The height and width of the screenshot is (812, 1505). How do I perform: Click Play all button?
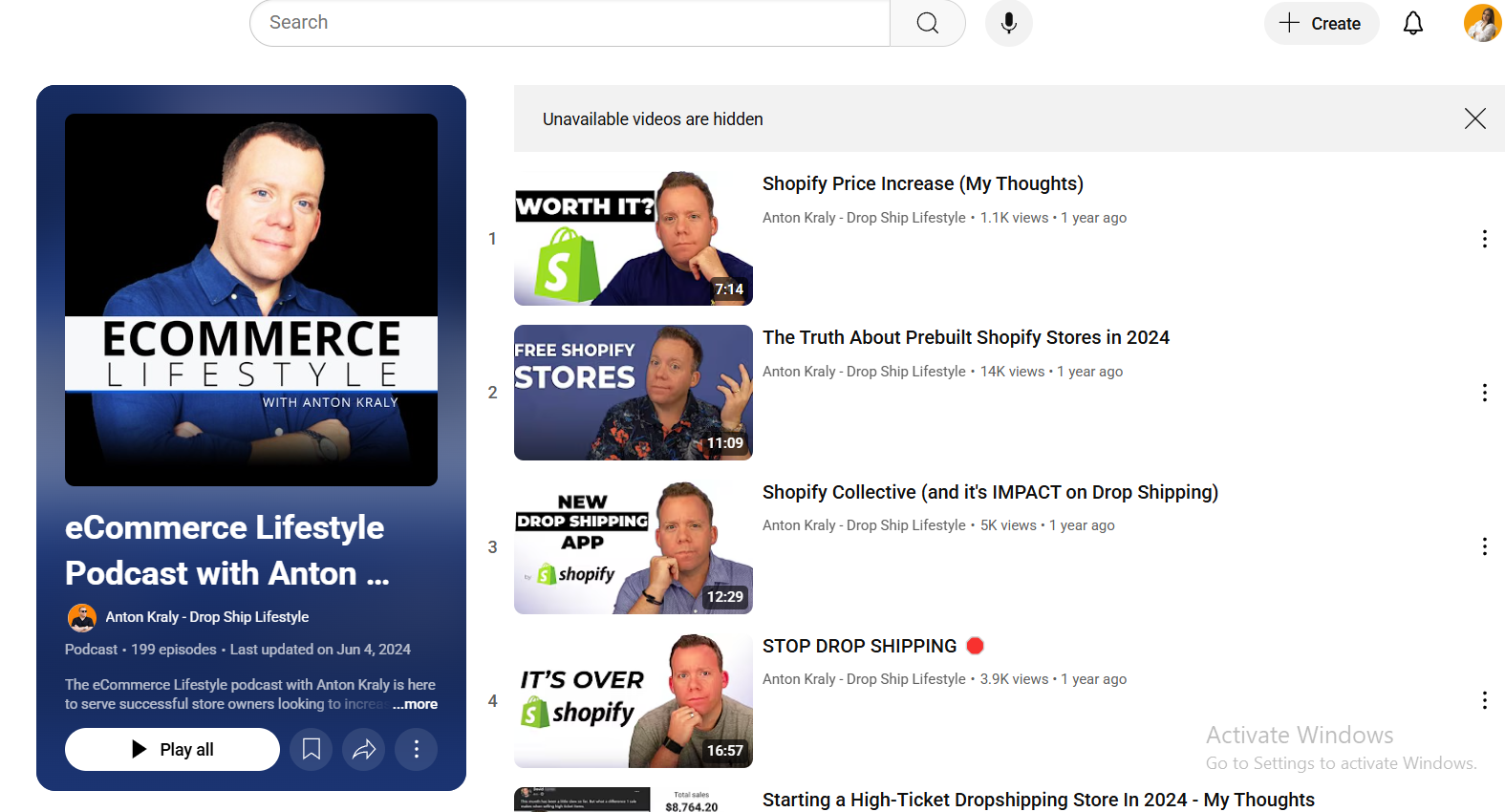[x=172, y=749]
